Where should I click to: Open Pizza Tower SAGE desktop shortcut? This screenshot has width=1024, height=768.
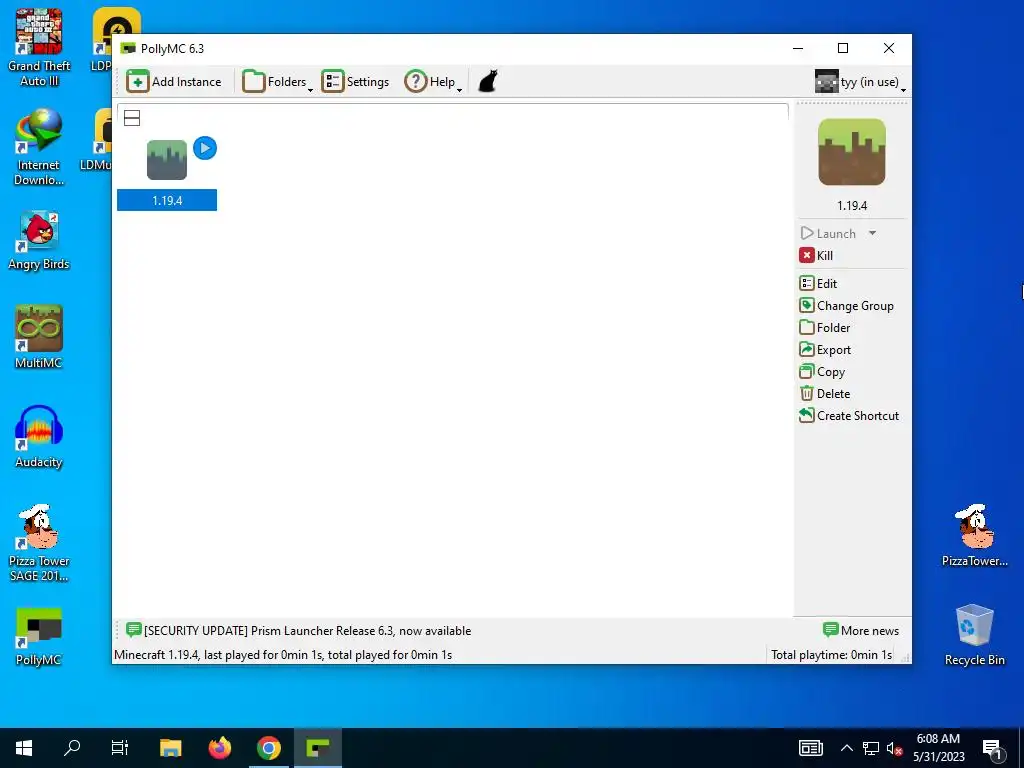coord(39,543)
